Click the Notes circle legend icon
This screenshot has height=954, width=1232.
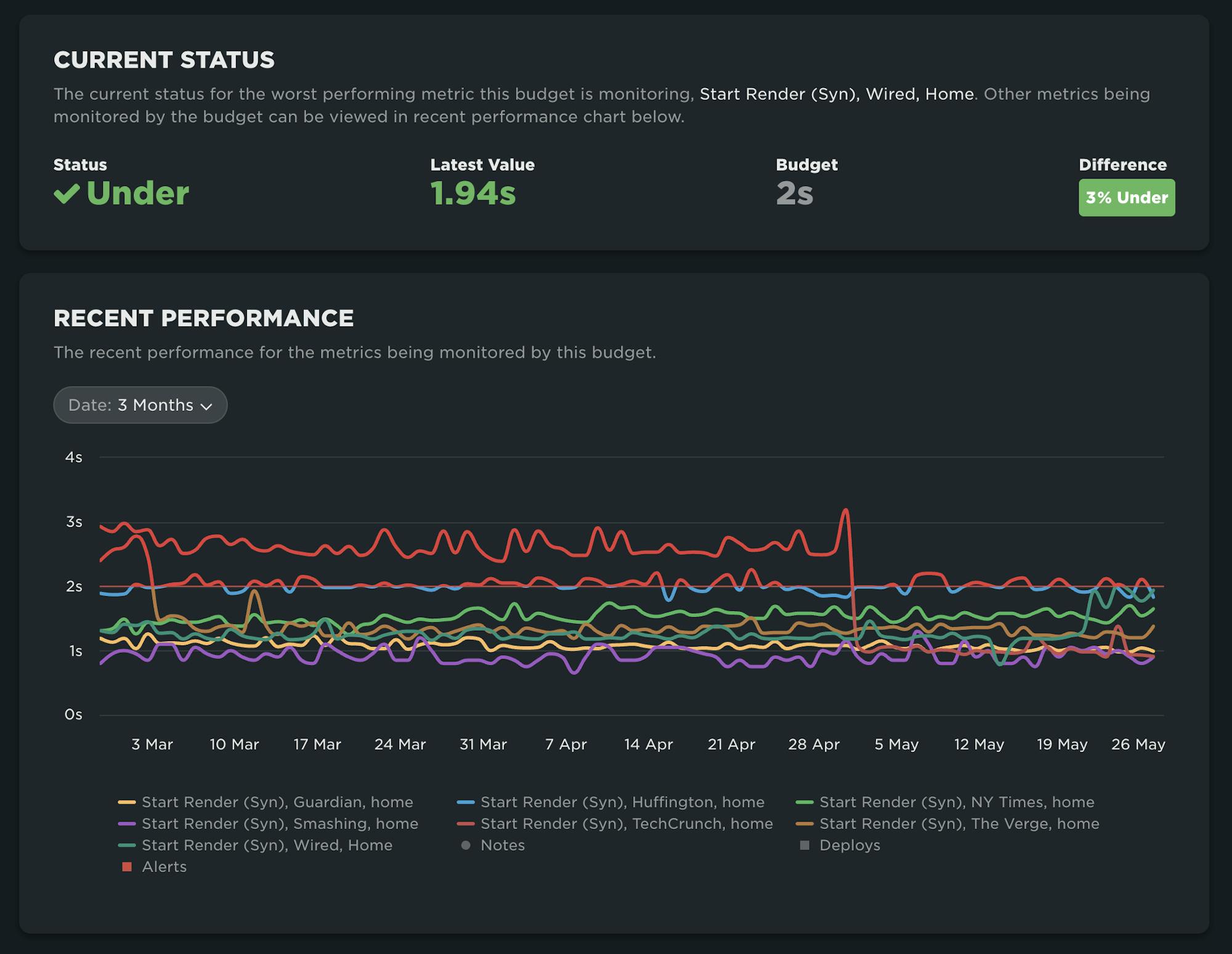pos(466,846)
